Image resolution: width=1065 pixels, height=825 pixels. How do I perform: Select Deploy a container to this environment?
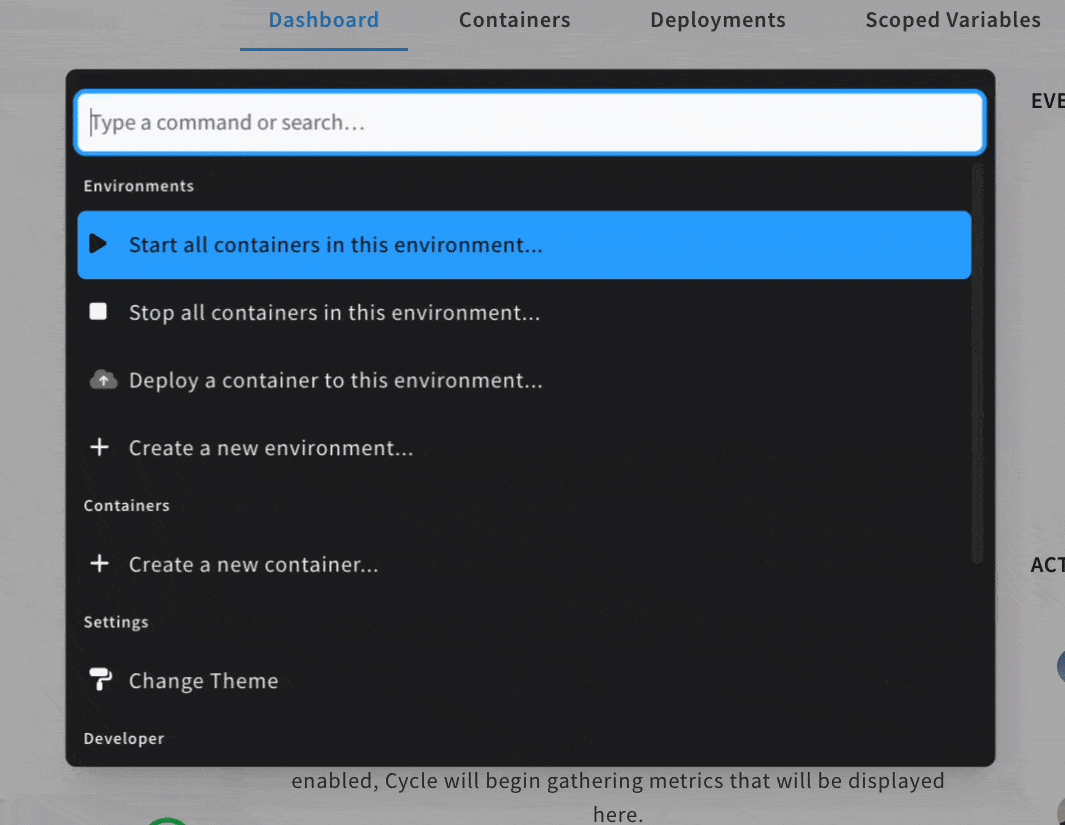click(335, 381)
